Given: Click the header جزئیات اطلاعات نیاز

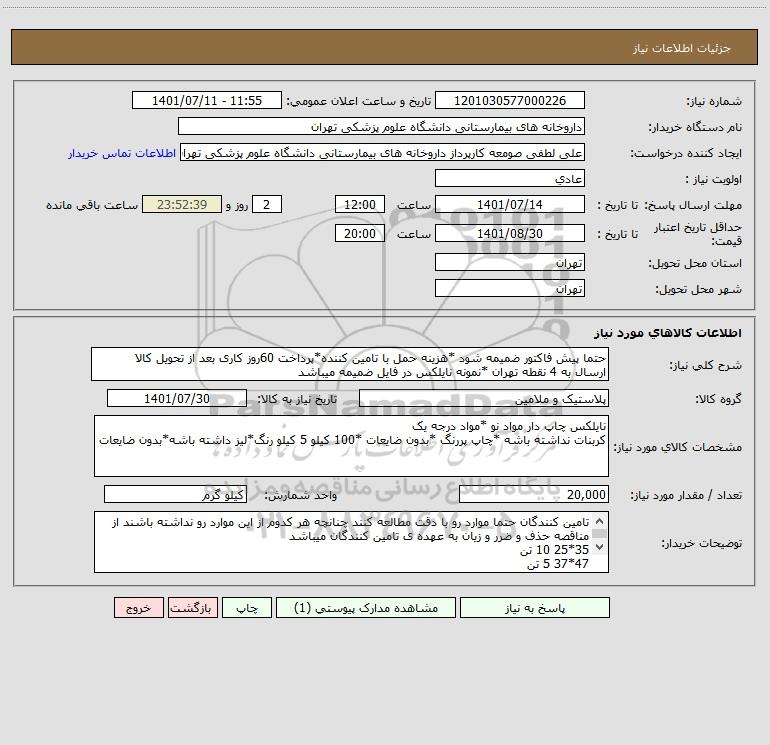Looking at the screenshot, I should point(681,48).
